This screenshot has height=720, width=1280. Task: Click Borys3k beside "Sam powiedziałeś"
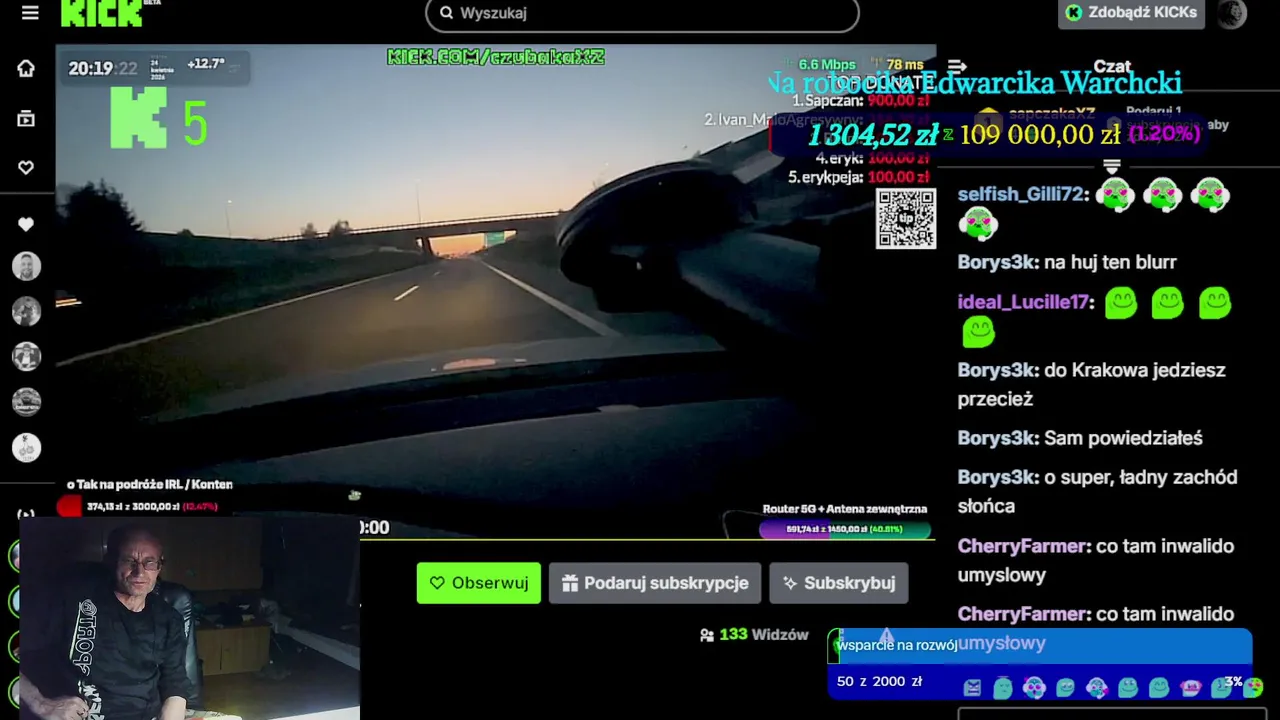point(996,438)
